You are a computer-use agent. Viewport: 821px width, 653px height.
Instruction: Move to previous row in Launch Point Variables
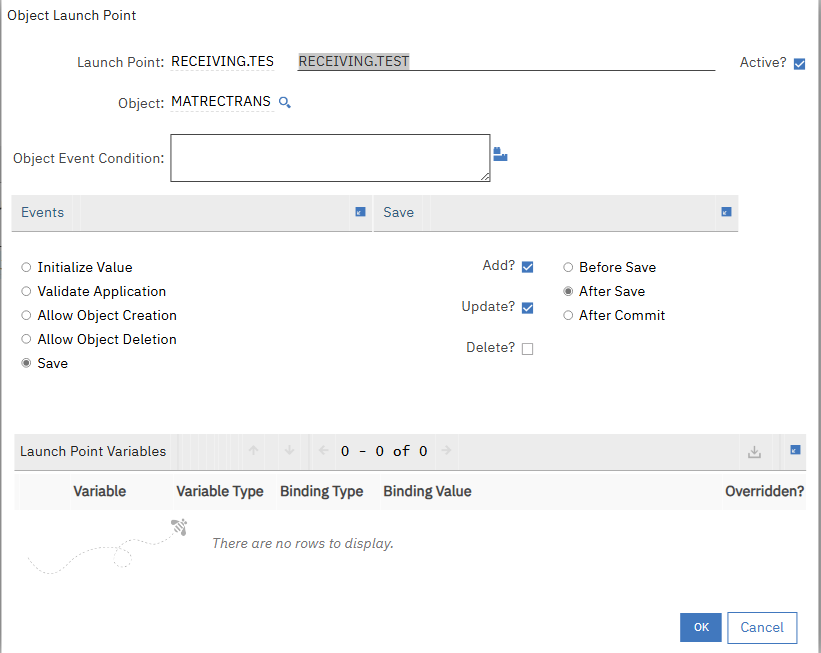[x=254, y=451]
